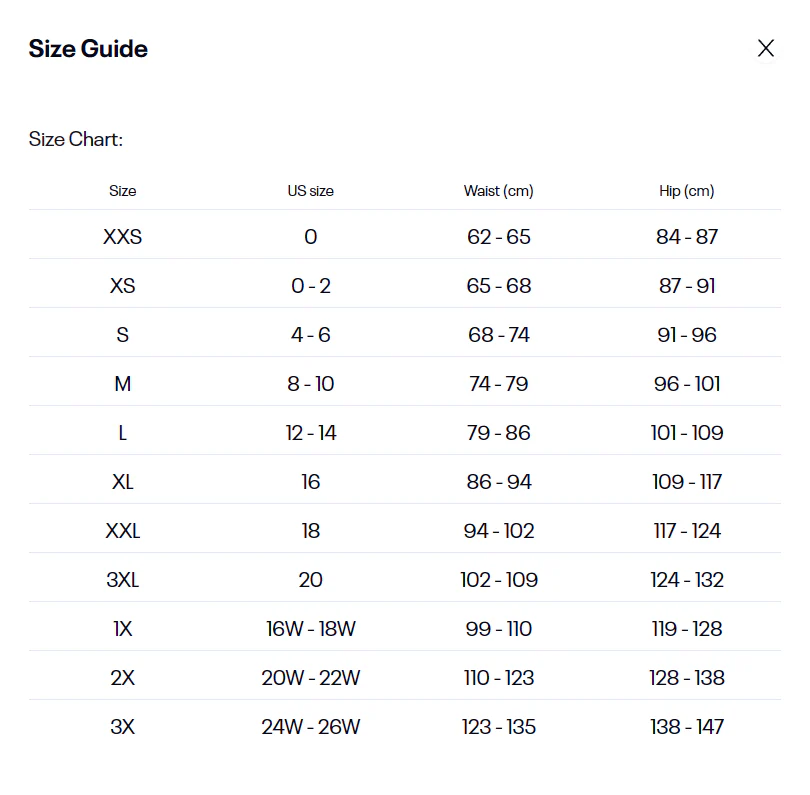Click the 2X size label

(x=123, y=678)
